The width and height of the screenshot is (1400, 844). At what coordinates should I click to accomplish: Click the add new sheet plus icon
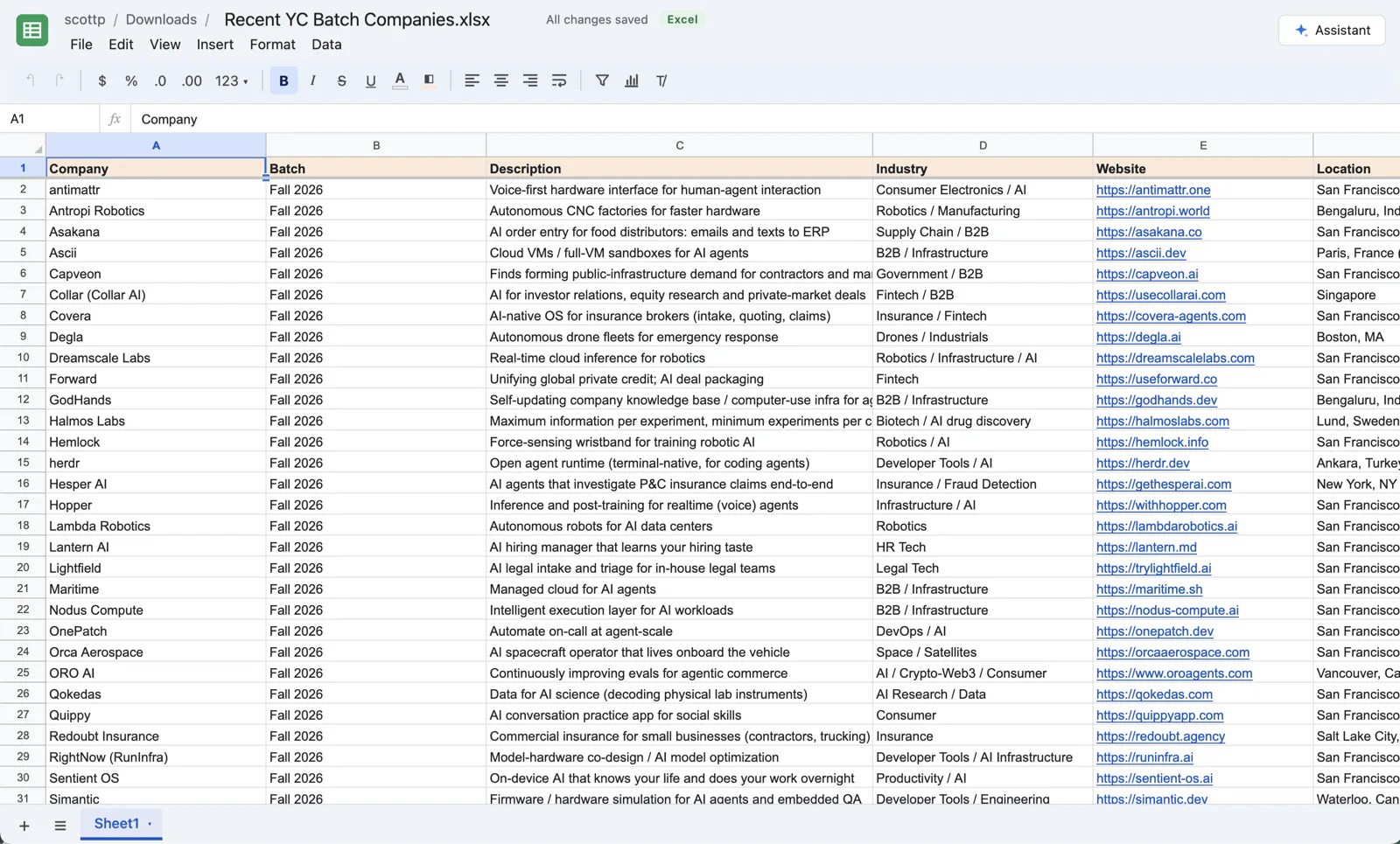[x=24, y=825]
